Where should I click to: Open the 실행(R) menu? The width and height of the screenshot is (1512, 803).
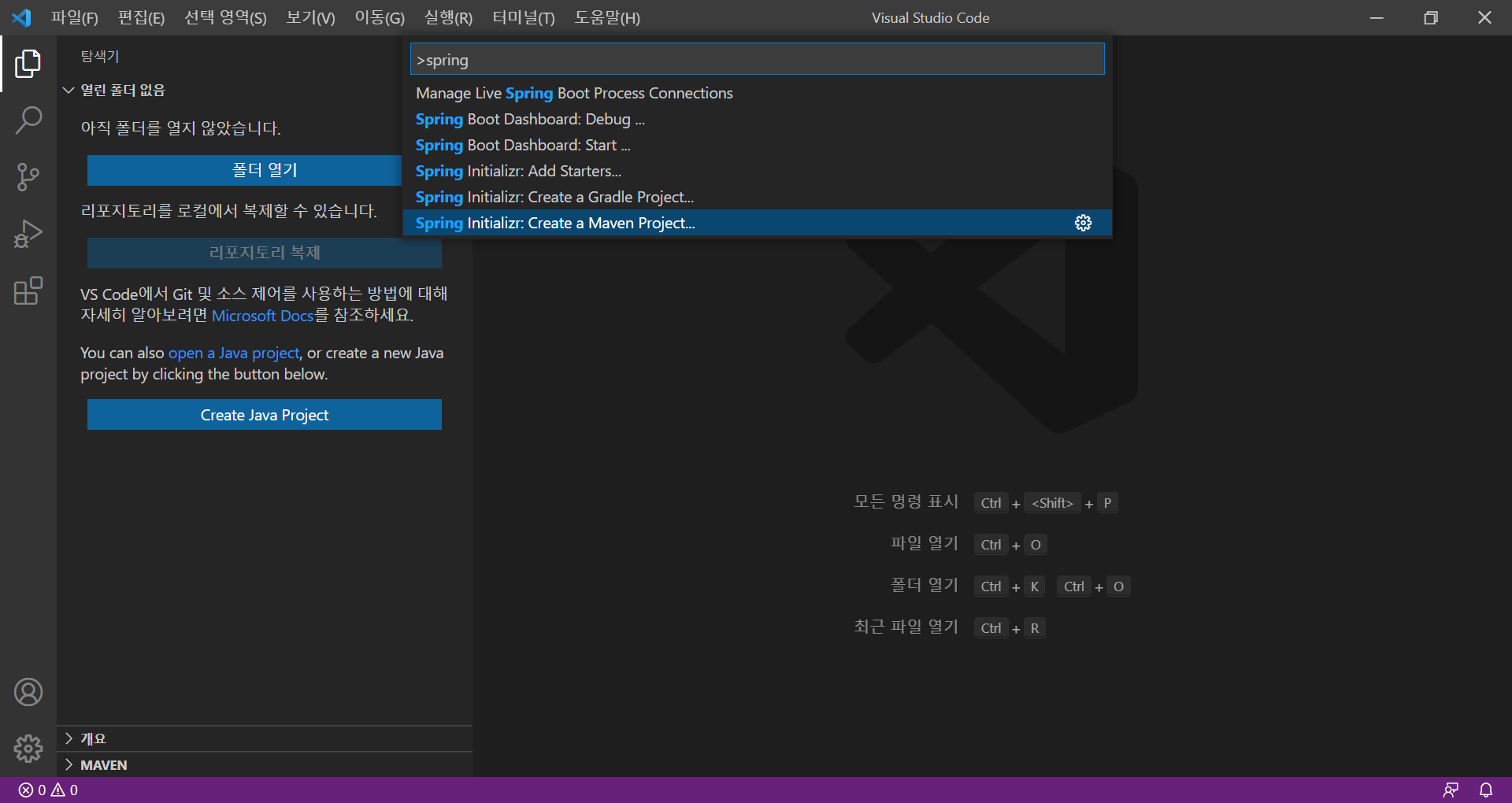448,17
